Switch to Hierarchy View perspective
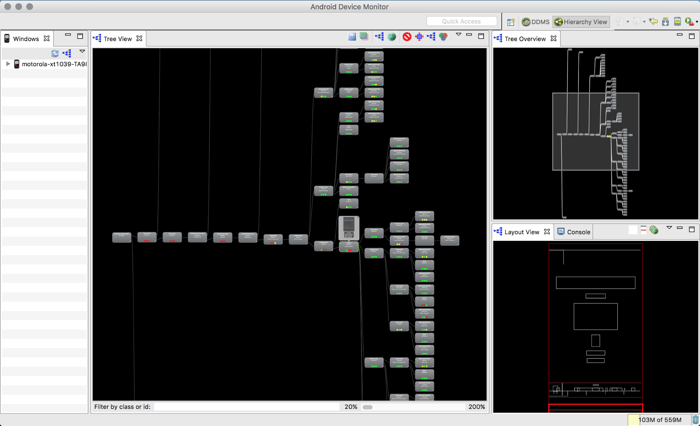 pos(581,21)
